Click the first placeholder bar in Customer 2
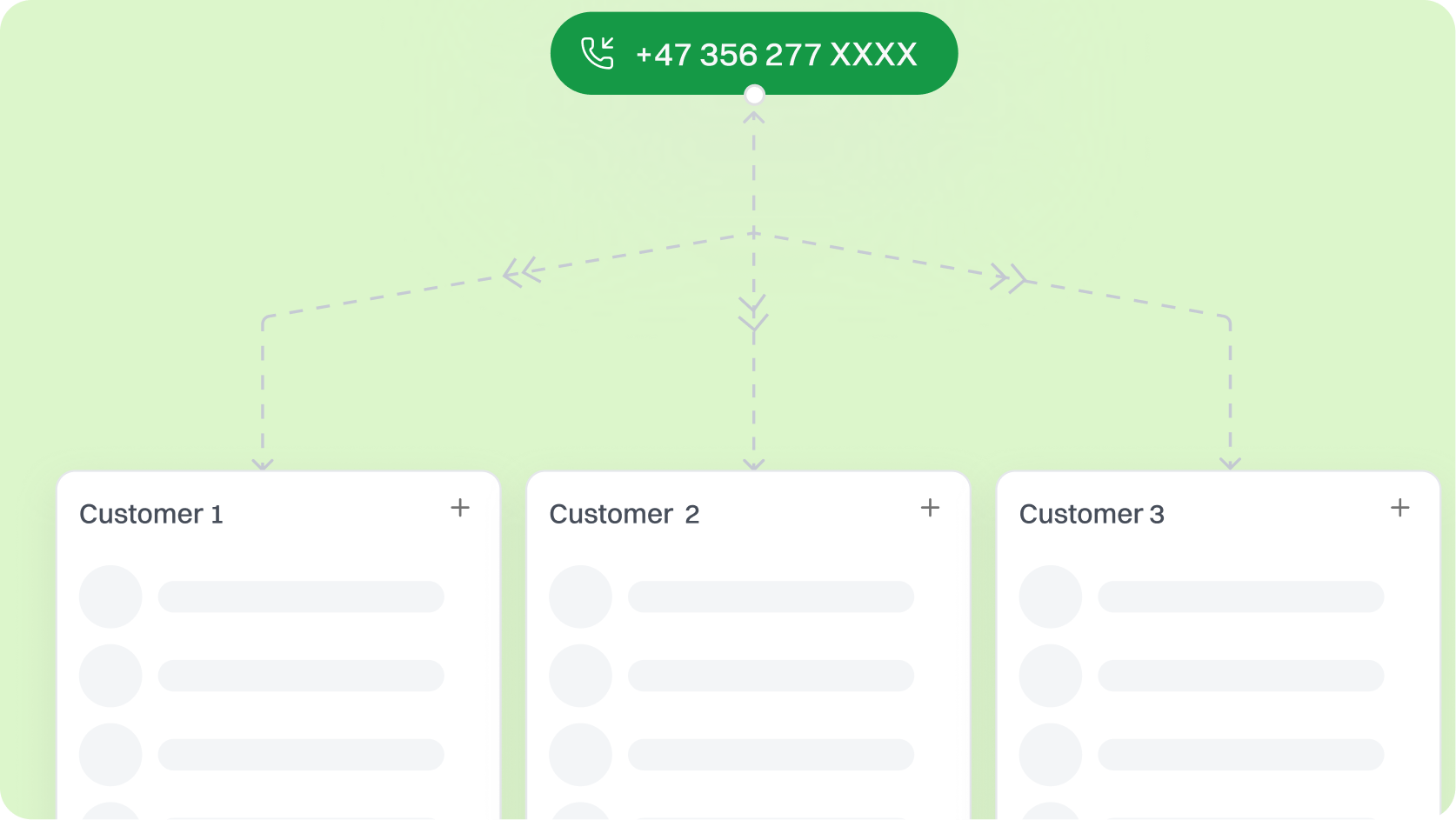Image resolution: width=1456 pixels, height=820 pixels. 771,597
